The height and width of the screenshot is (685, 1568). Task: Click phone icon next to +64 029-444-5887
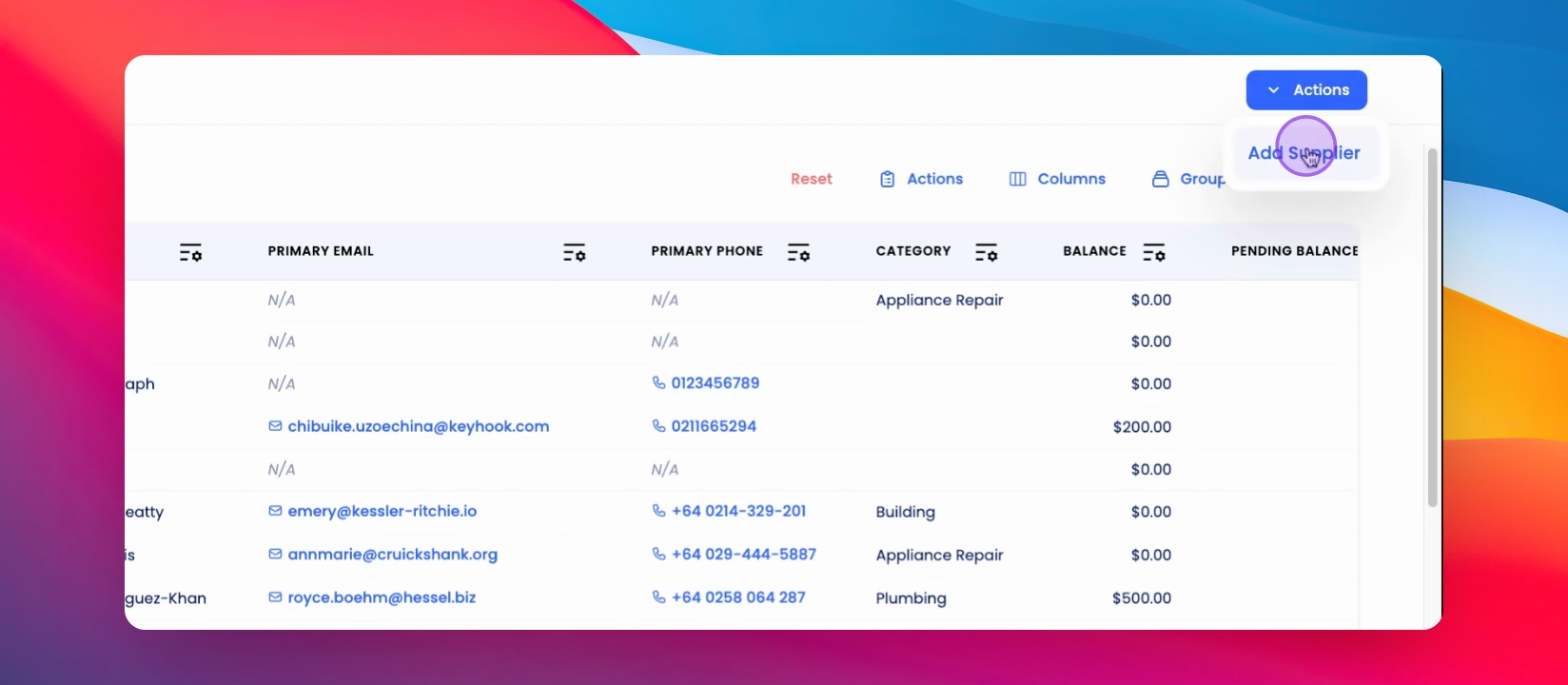click(x=658, y=554)
